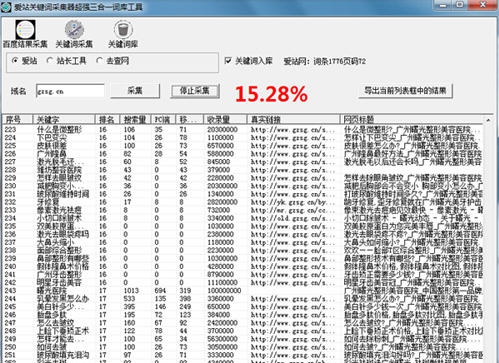This screenshot has height=363, width=499.
Task: Click the 收录量 value 11100000
Action: coord(222,283)
